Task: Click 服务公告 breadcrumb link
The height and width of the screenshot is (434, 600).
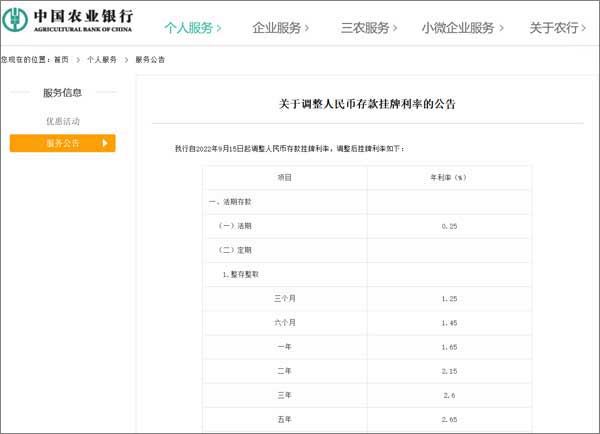Action: [150, 60]
